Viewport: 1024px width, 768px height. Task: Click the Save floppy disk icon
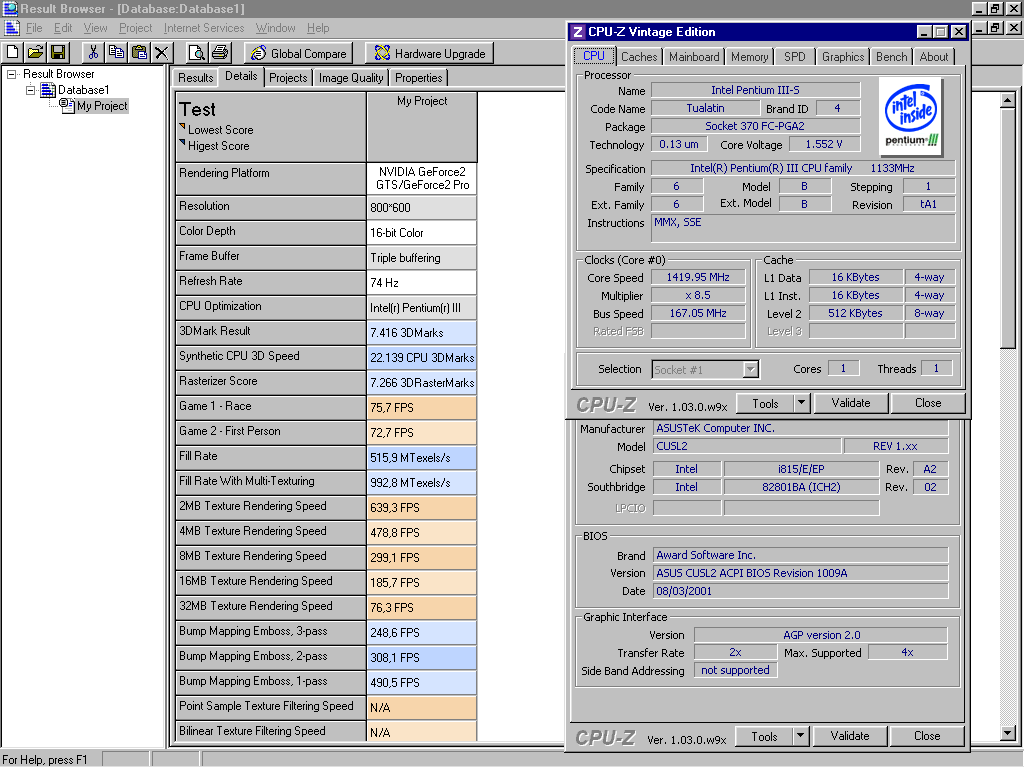click(57, 53)
